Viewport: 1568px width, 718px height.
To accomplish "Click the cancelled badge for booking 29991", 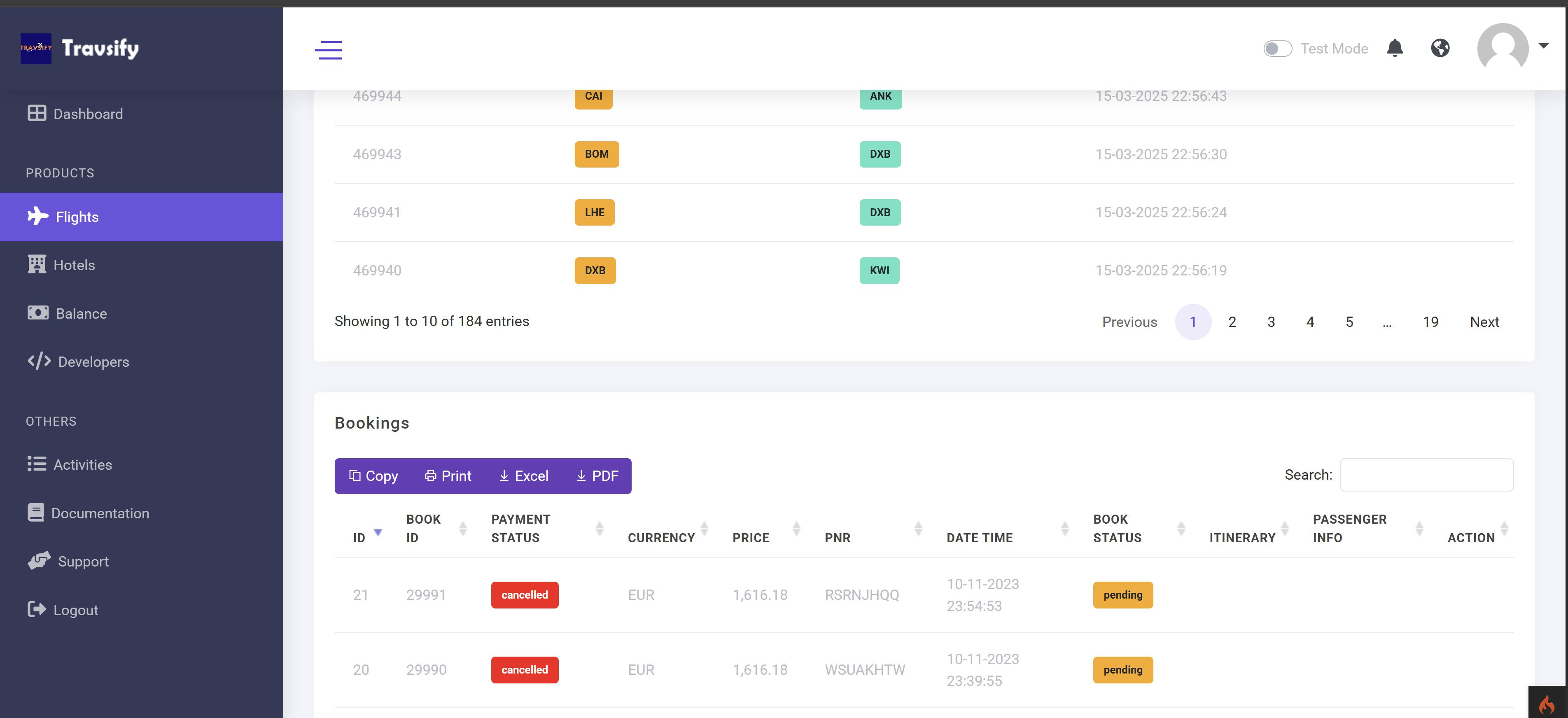I will click(524, 594).
